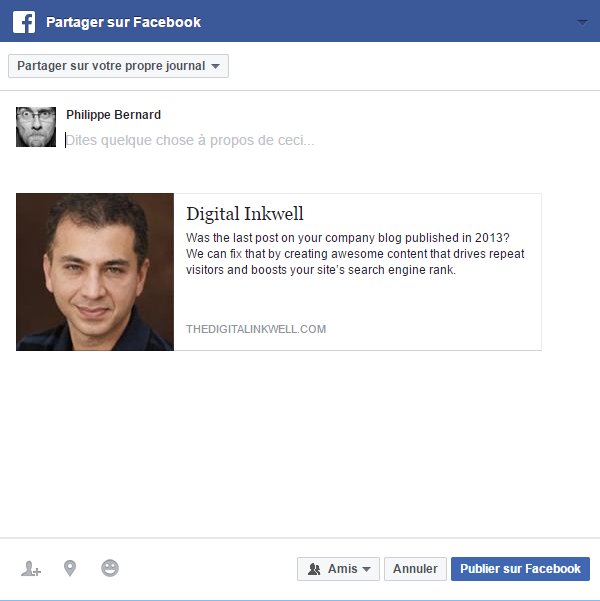600x601 pixels.
Task: Open the Digital Inkwell link title
Action: [245, 213]
